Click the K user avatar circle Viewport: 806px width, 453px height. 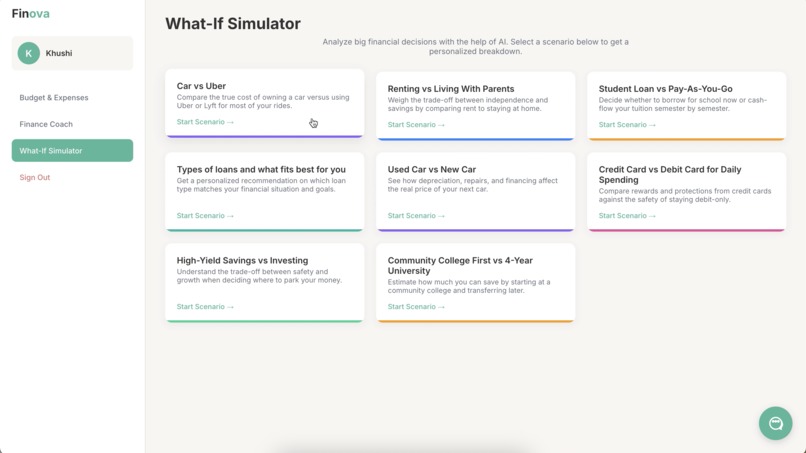29,53
